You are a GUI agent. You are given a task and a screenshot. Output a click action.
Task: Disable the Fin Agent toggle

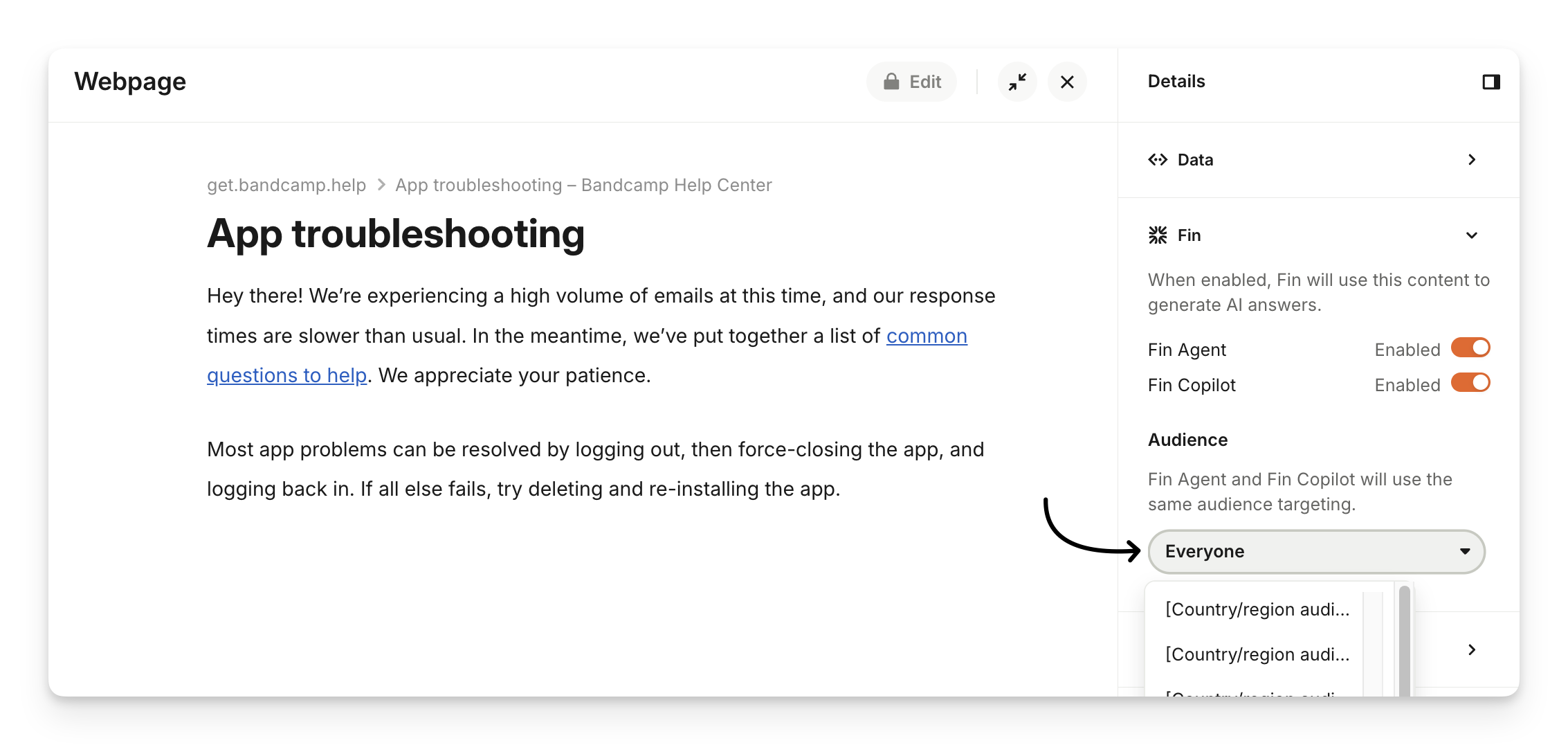coord(1470,348)
